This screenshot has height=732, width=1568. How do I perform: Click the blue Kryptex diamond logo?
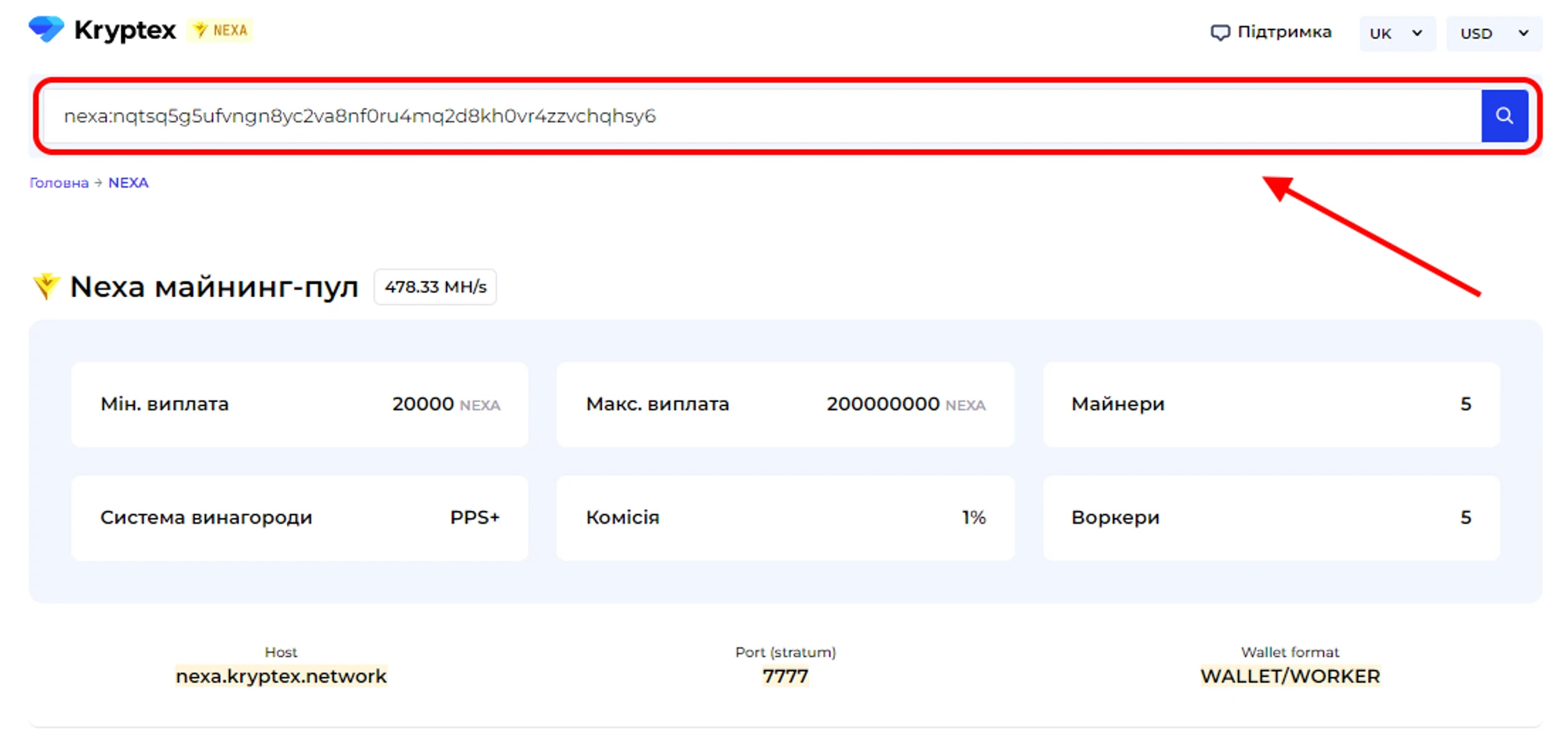46,30
